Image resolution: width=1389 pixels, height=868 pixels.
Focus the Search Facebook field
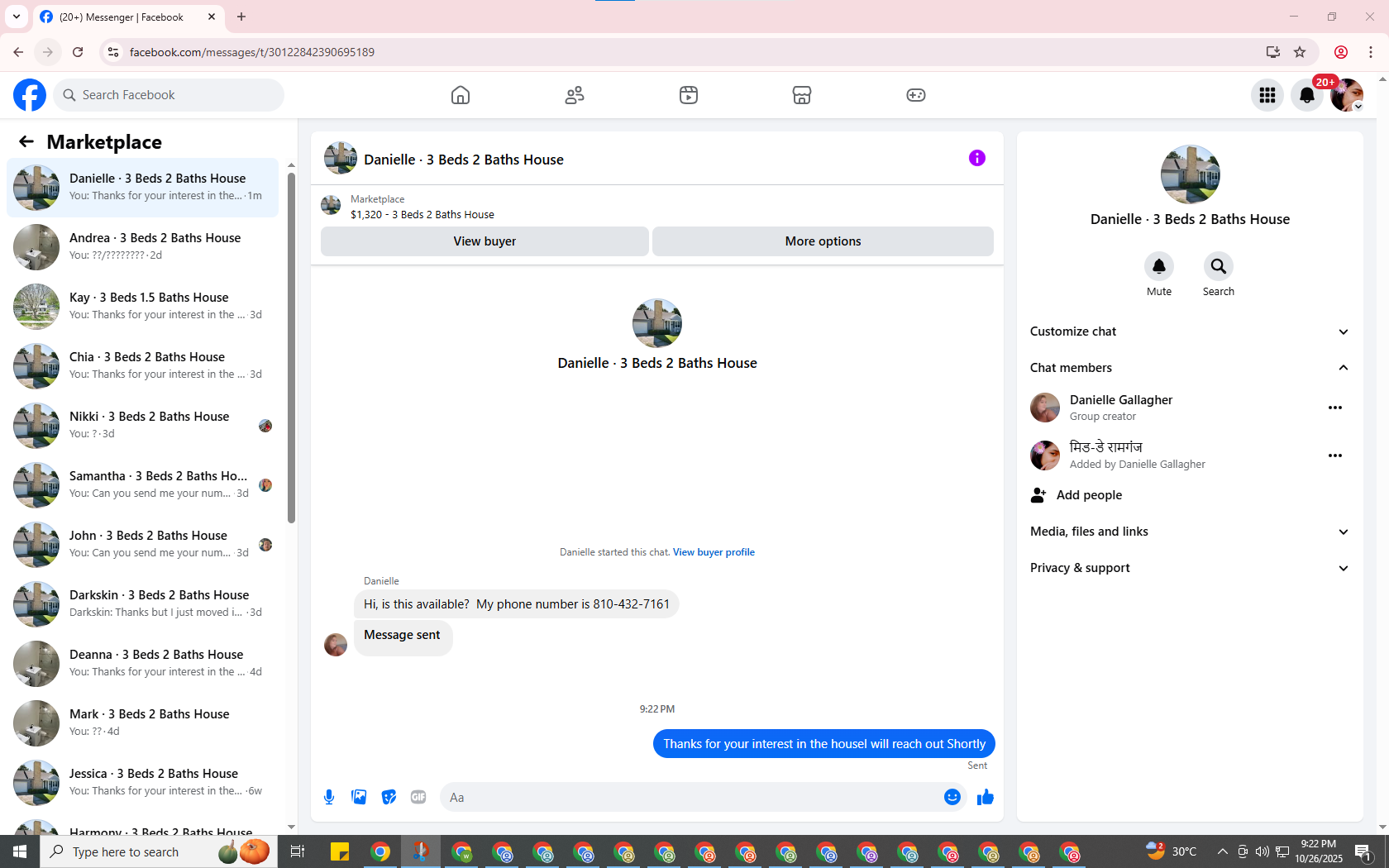(x=169, y=95)
